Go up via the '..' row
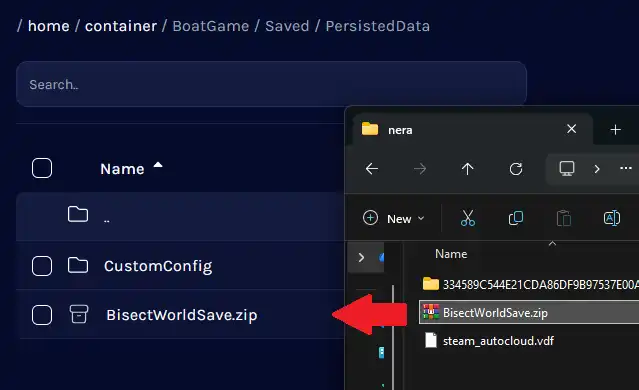 pyautogui.click(x=180, y=216)
